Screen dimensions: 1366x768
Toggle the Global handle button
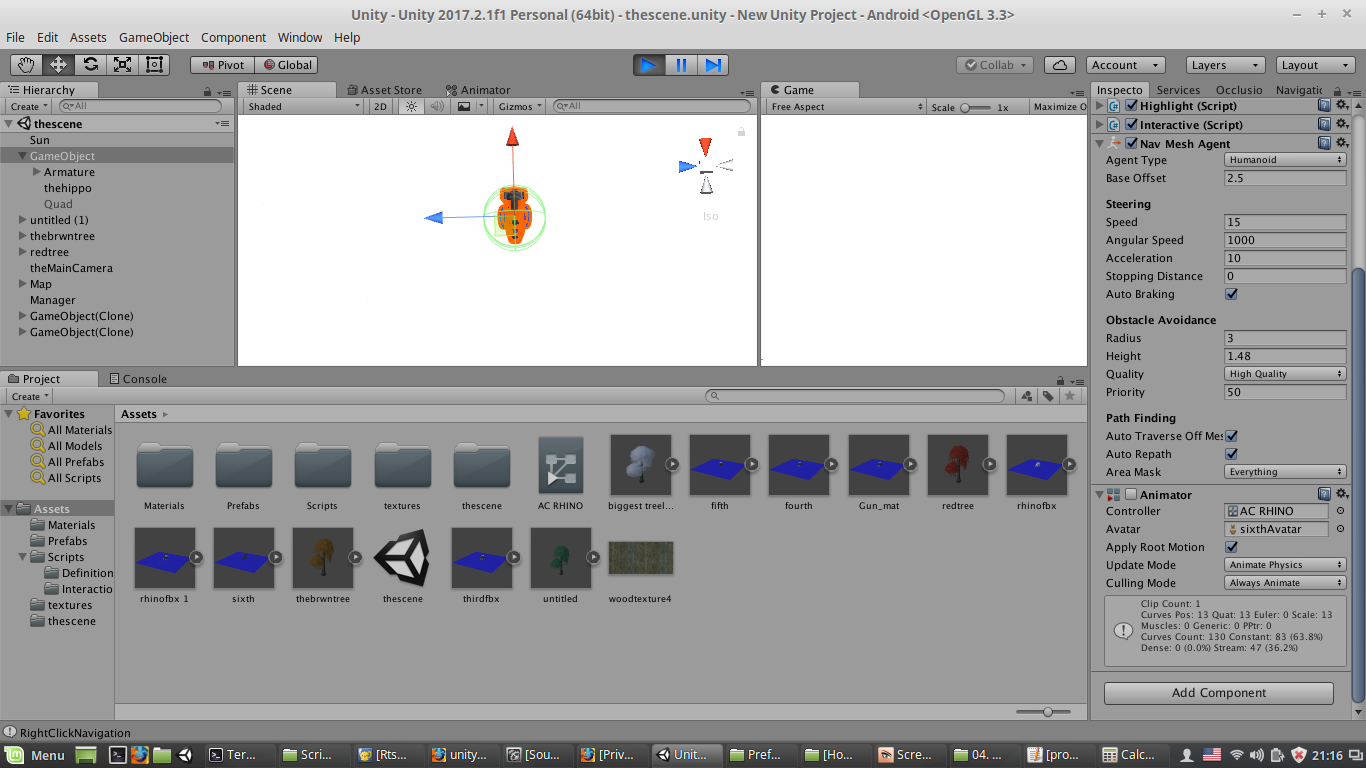286,65
